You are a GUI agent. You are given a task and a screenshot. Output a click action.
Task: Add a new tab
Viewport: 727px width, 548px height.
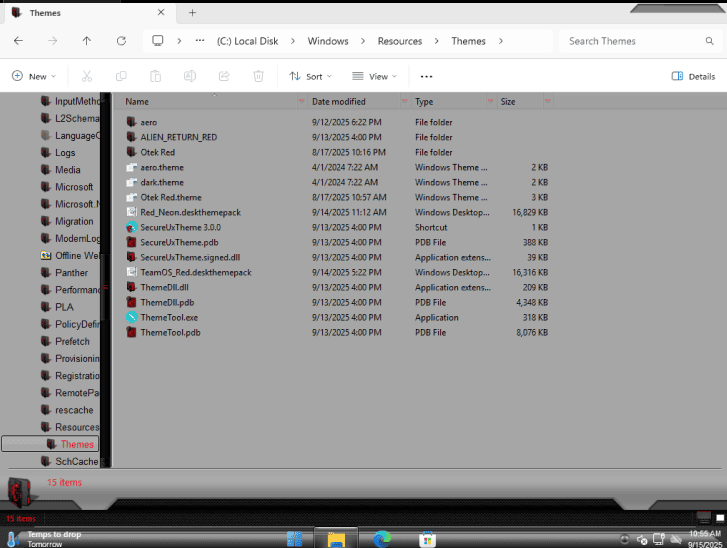(x=192, y=13)
